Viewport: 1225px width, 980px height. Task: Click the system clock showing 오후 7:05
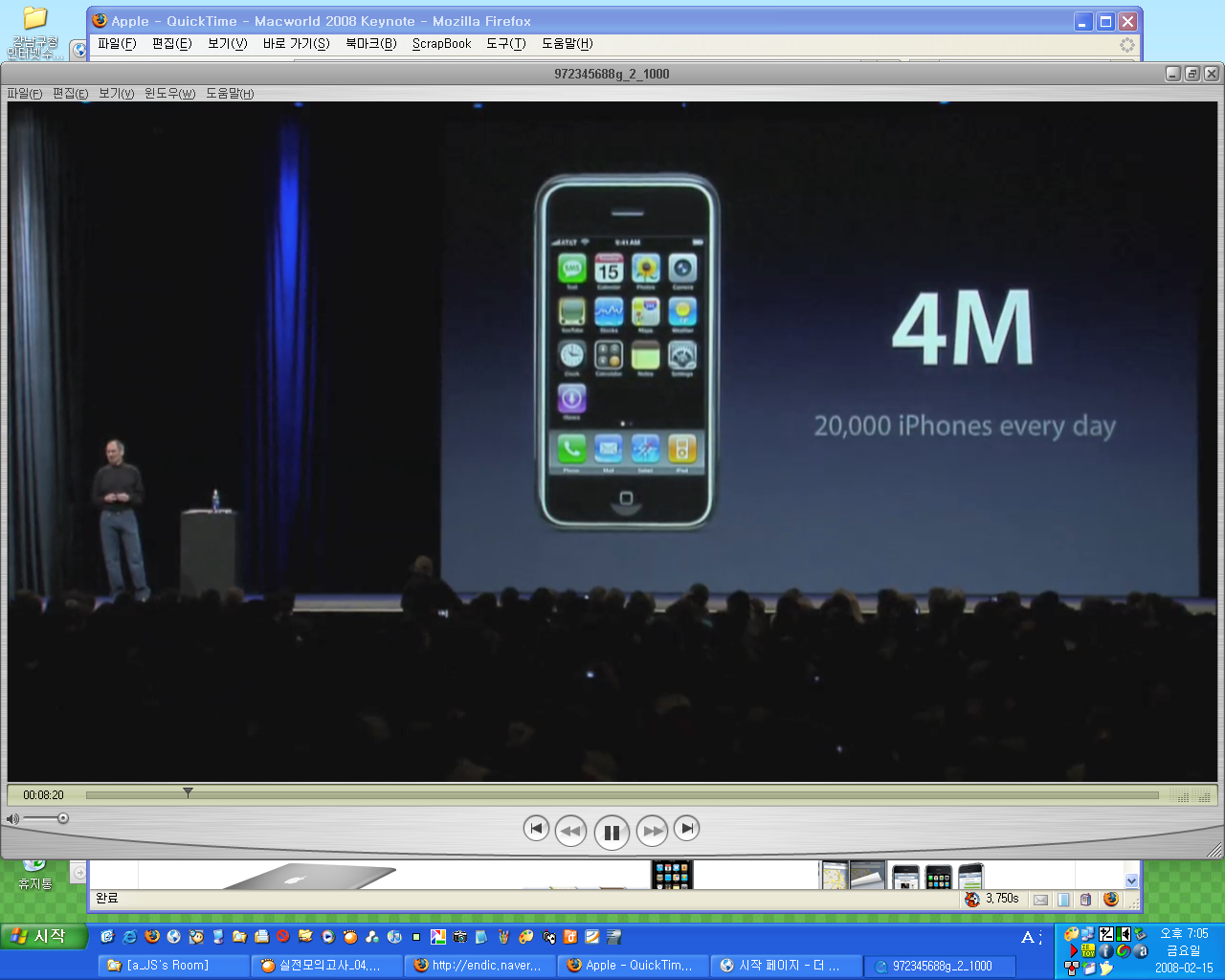point(1184,933)
